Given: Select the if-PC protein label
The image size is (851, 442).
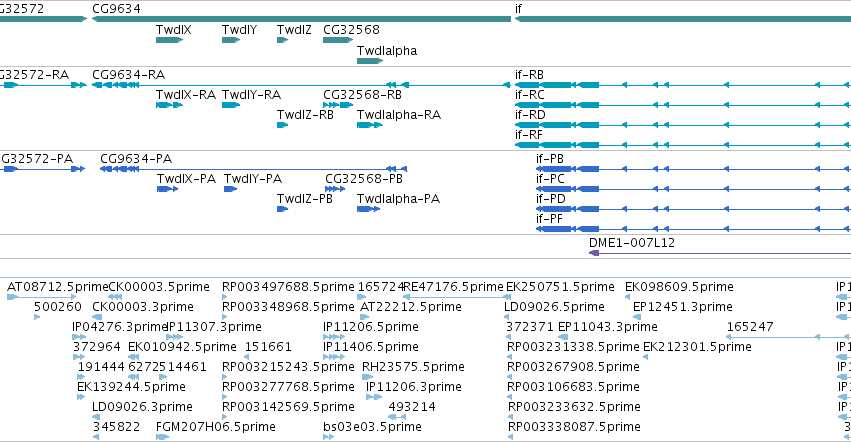Looking at the screenshot, I should tap(550, 179).
